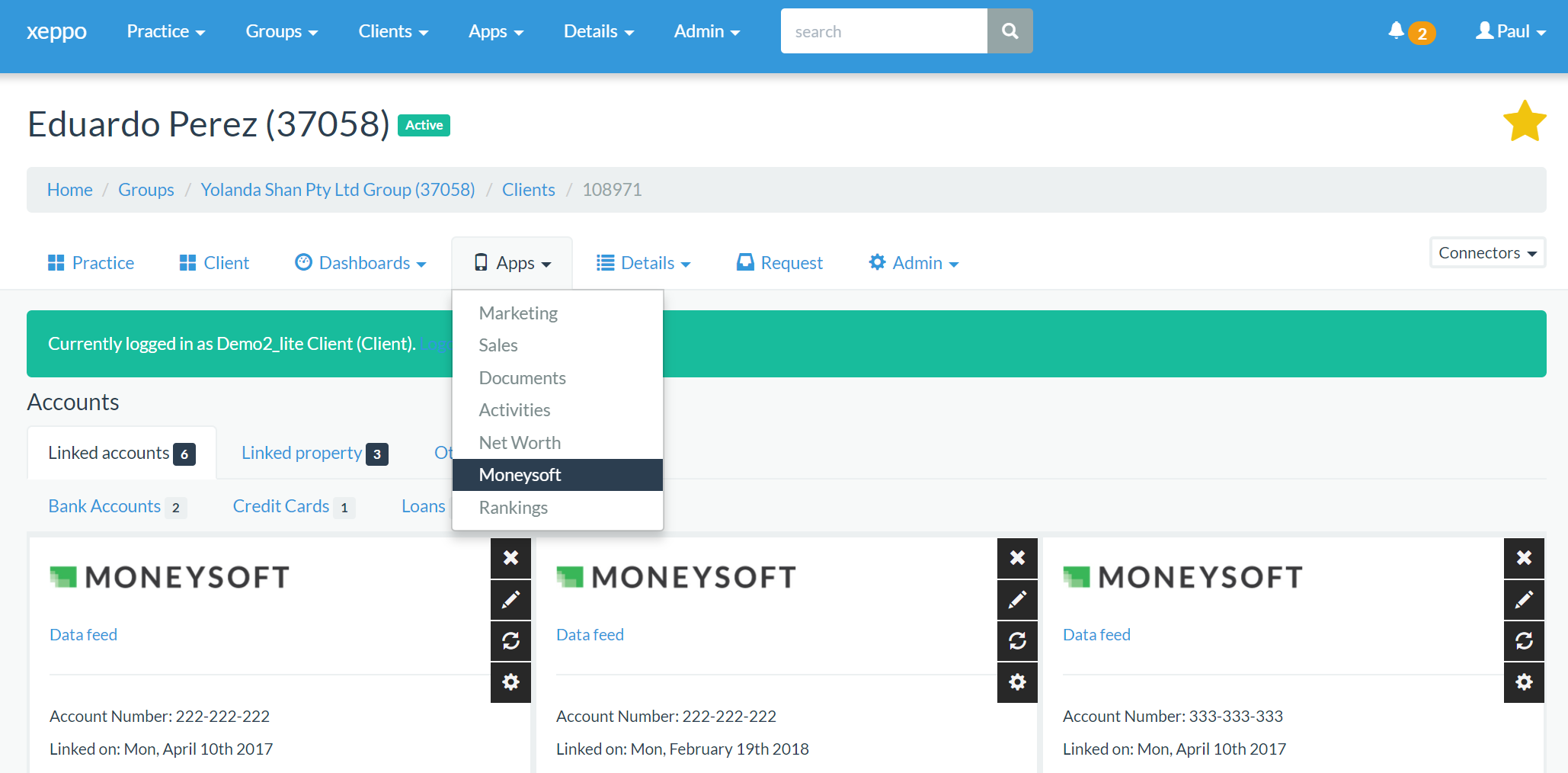Open settings gear on first Moneysoft card
The image size is (1568, 773).
click(510, 682)
